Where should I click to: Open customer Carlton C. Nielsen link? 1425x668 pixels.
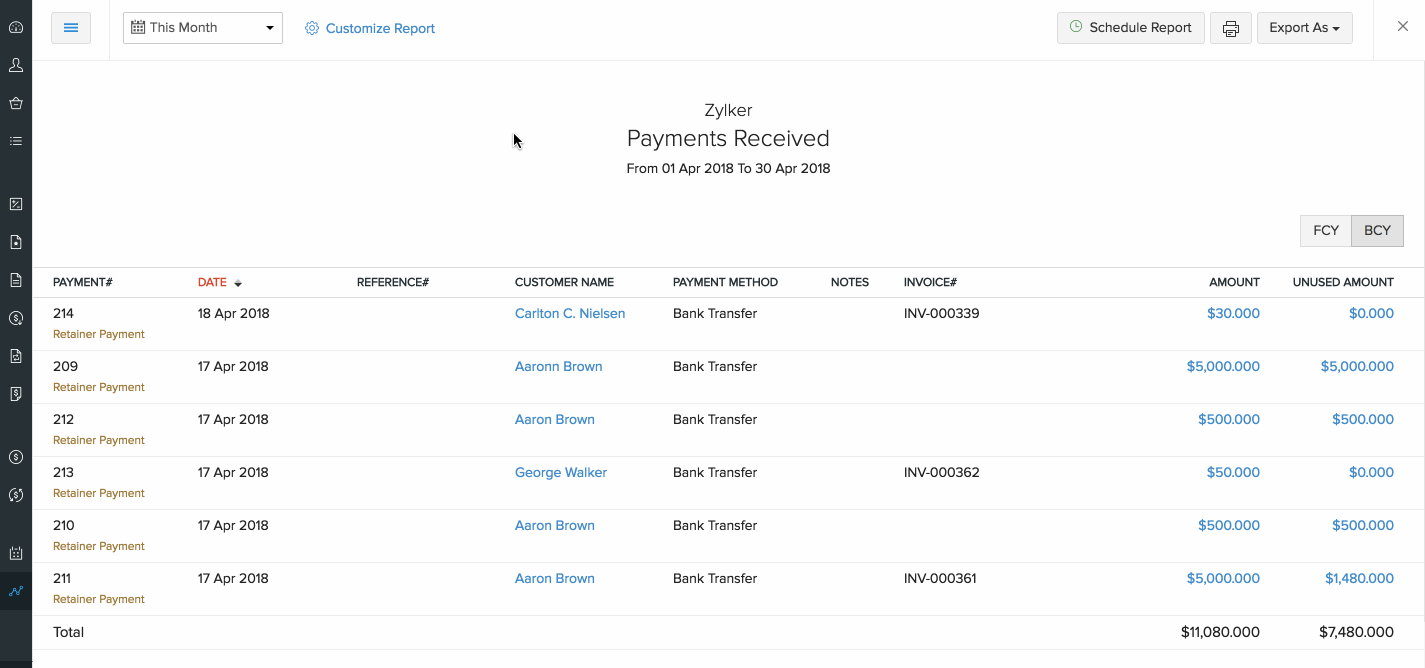570,313
